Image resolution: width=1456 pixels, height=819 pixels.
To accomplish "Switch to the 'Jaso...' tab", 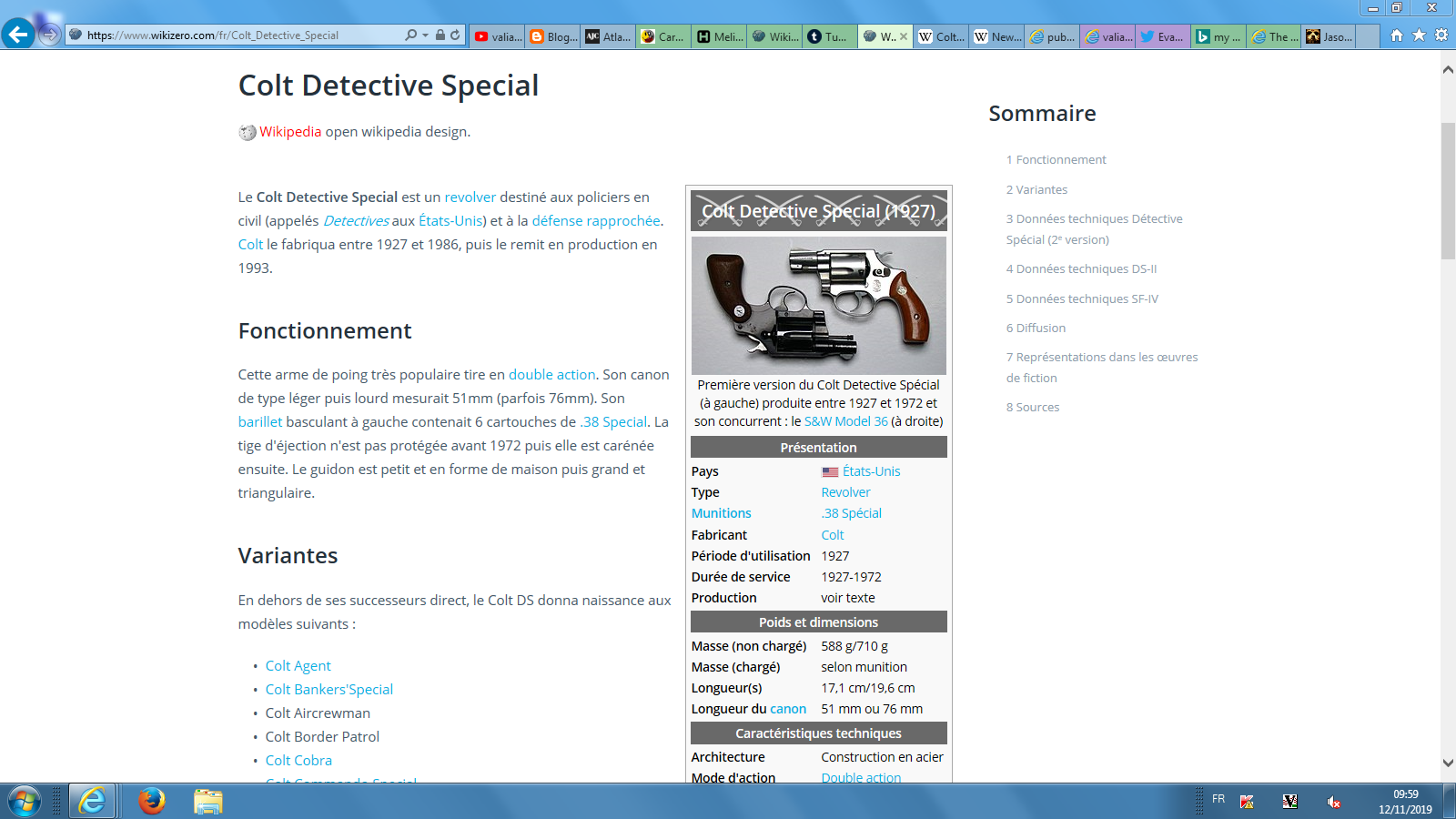I will (1329, 36).
